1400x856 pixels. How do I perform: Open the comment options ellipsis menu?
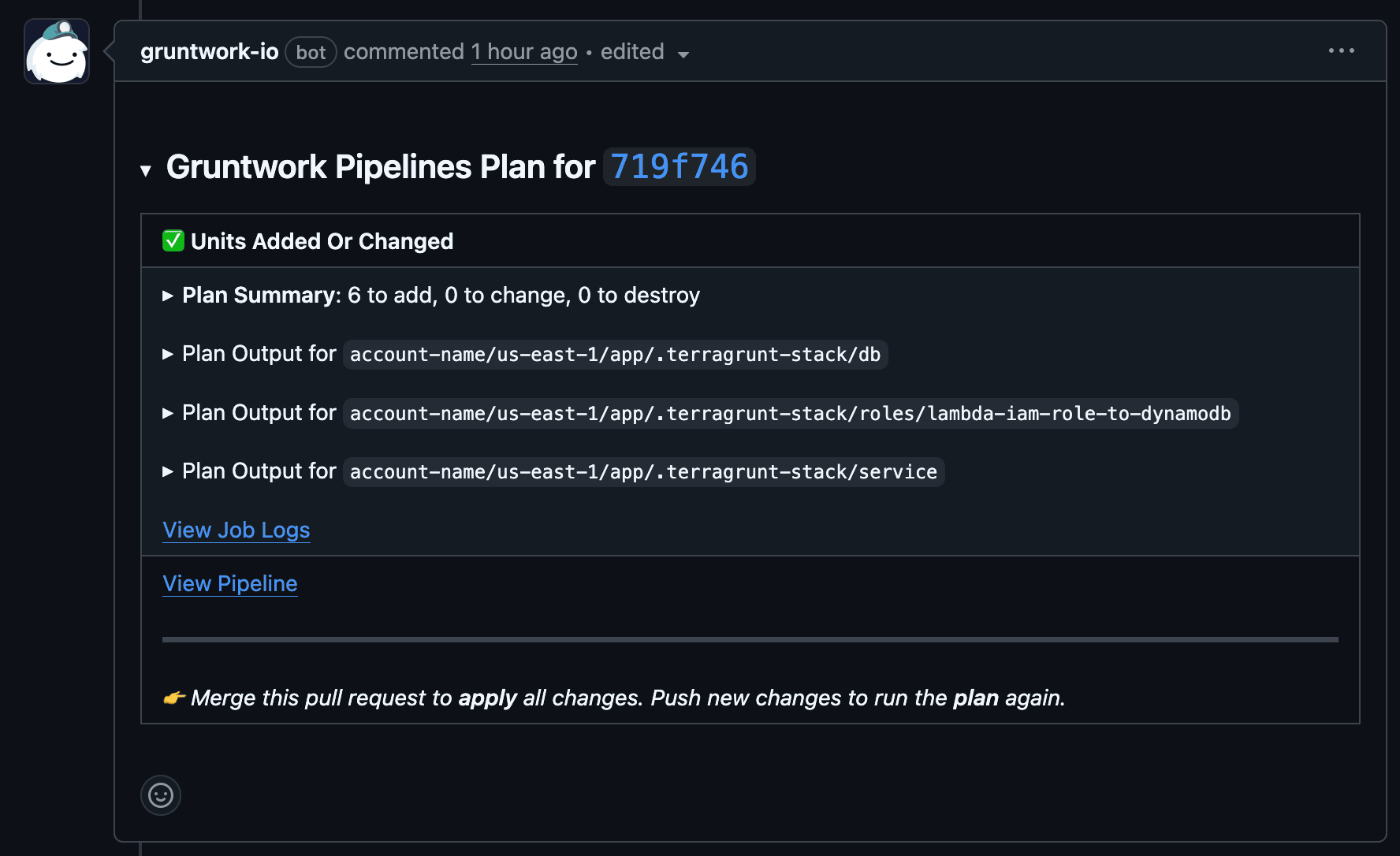pos(1341,51)
